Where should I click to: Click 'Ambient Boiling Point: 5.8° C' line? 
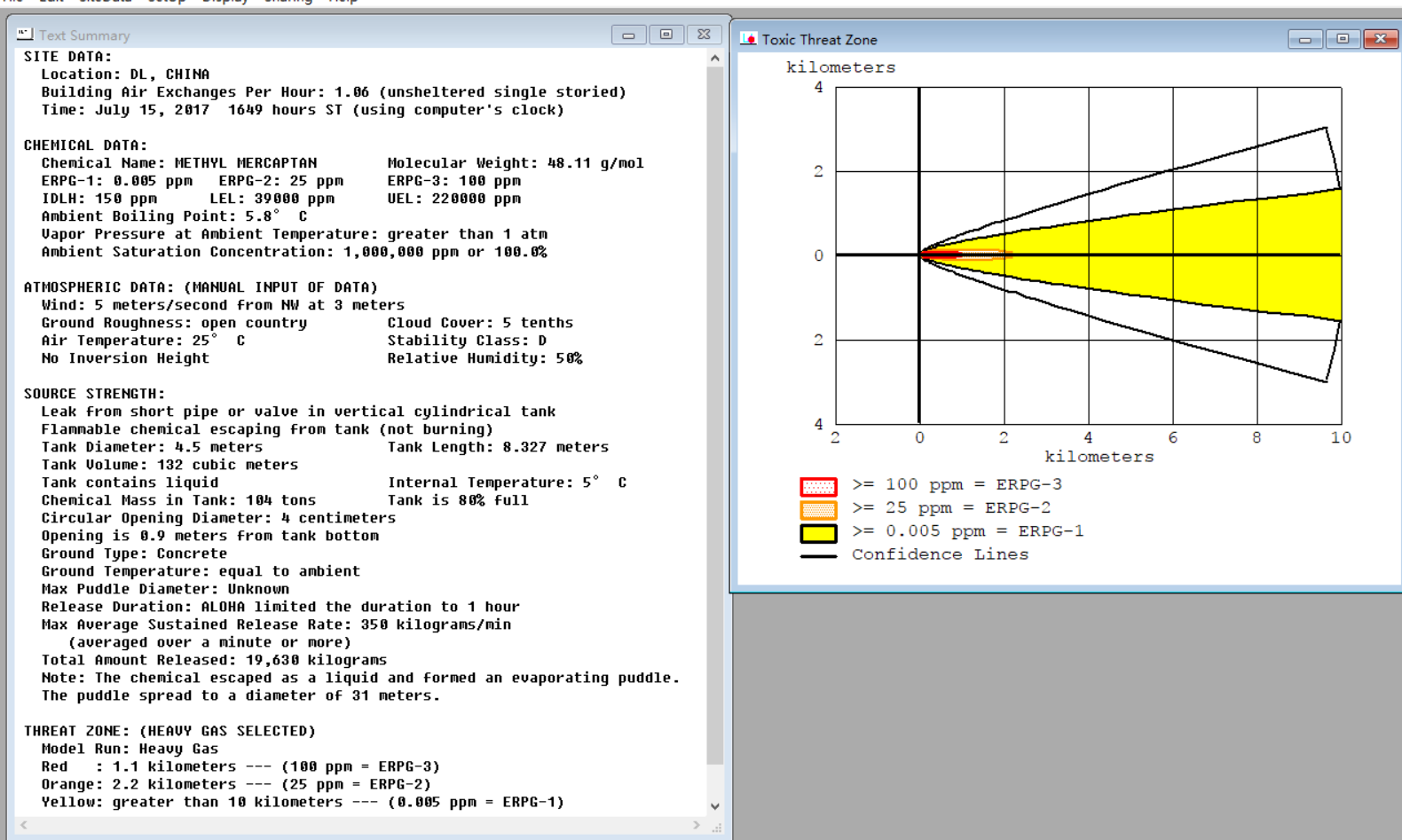(174, 216)
